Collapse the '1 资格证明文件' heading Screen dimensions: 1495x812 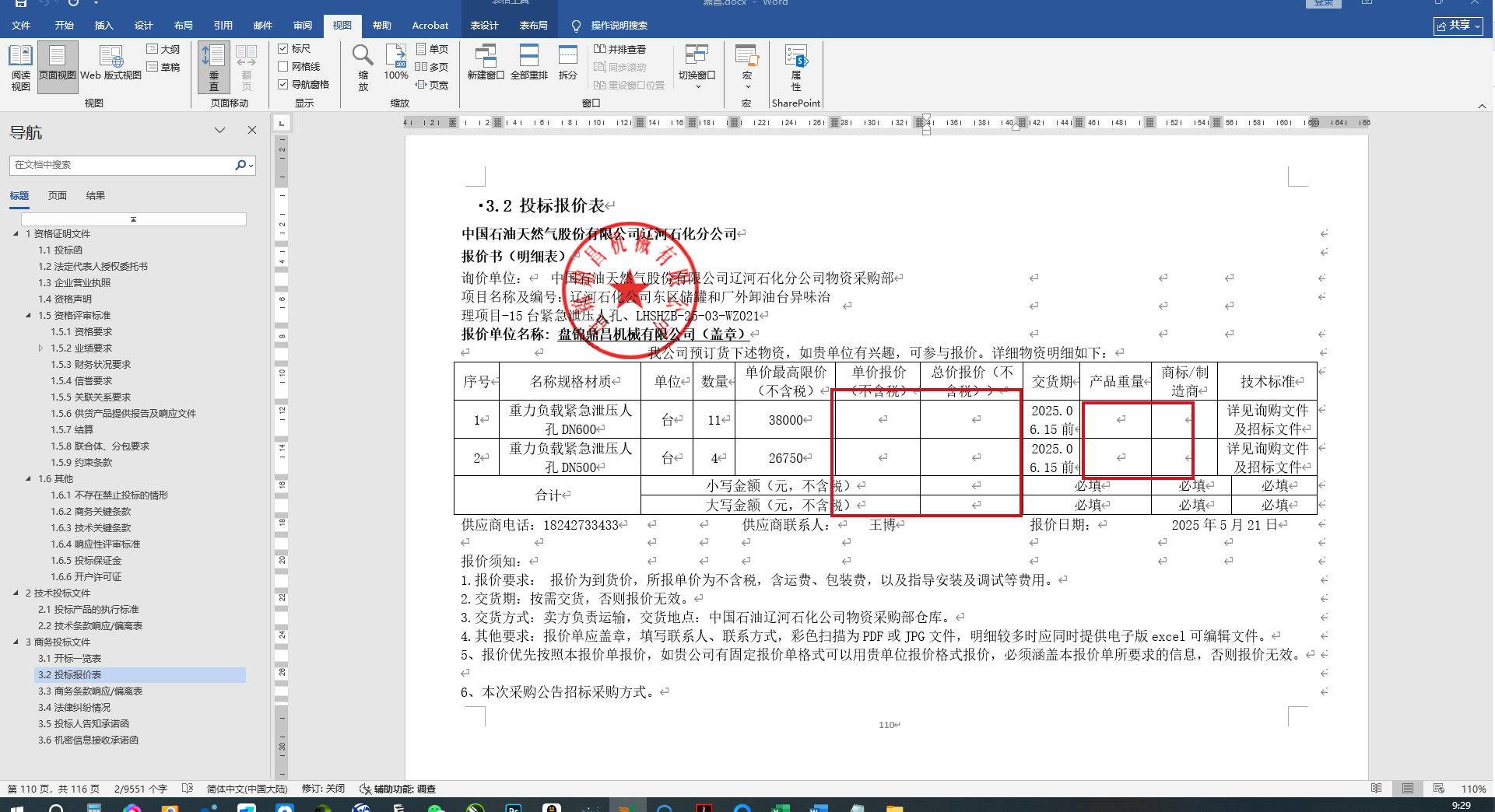pyautogui.click(x=16, y=234)
